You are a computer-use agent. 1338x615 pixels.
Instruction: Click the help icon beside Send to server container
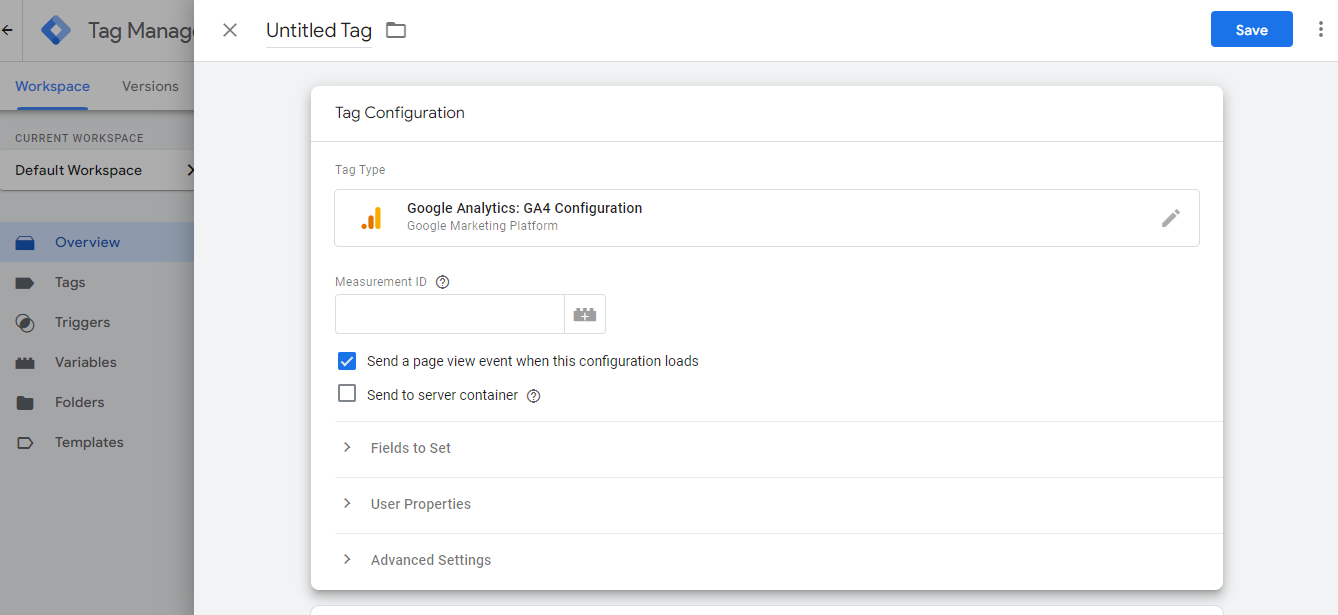[533, 396]
